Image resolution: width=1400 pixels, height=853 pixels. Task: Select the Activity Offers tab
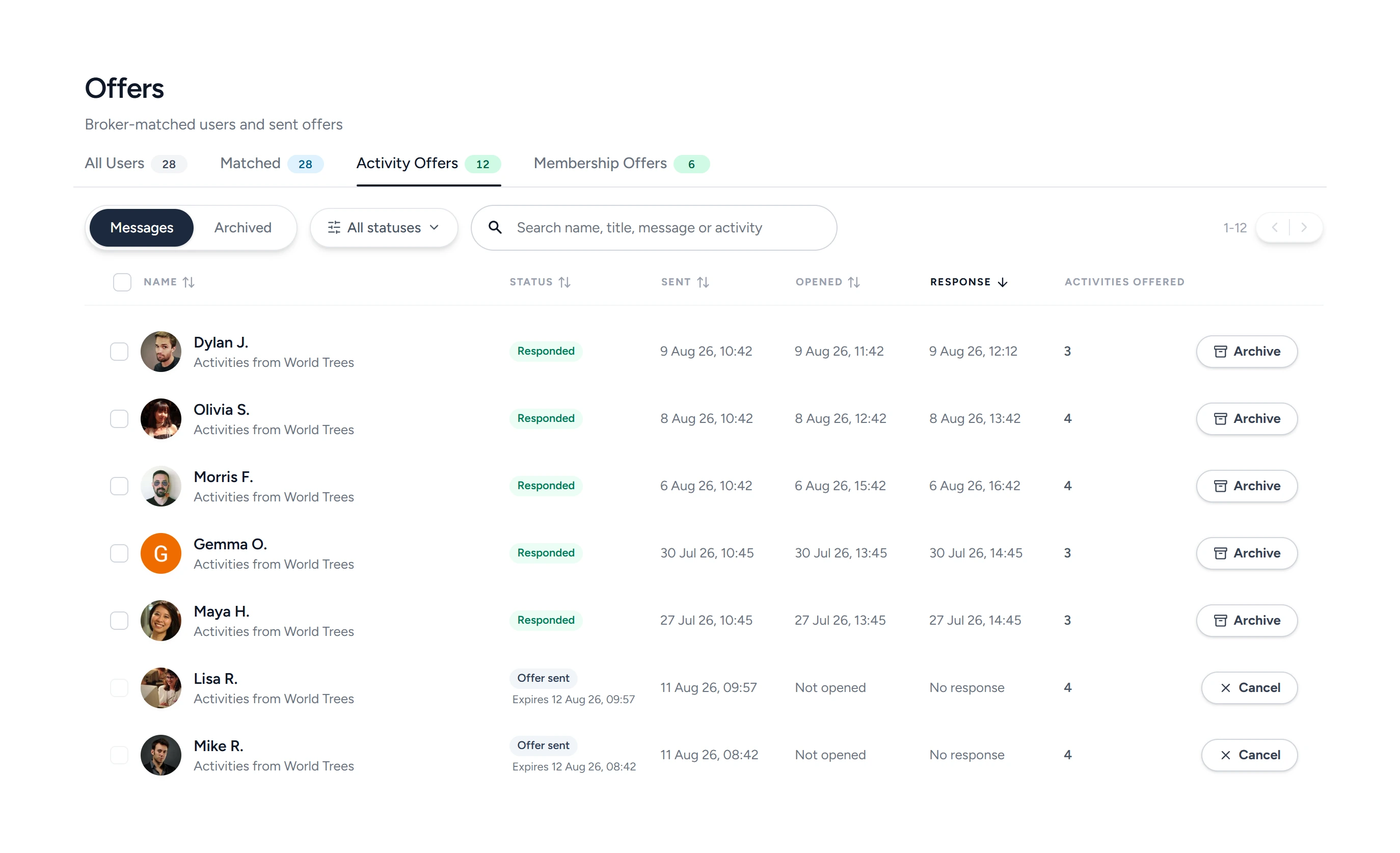coord(428,164)
